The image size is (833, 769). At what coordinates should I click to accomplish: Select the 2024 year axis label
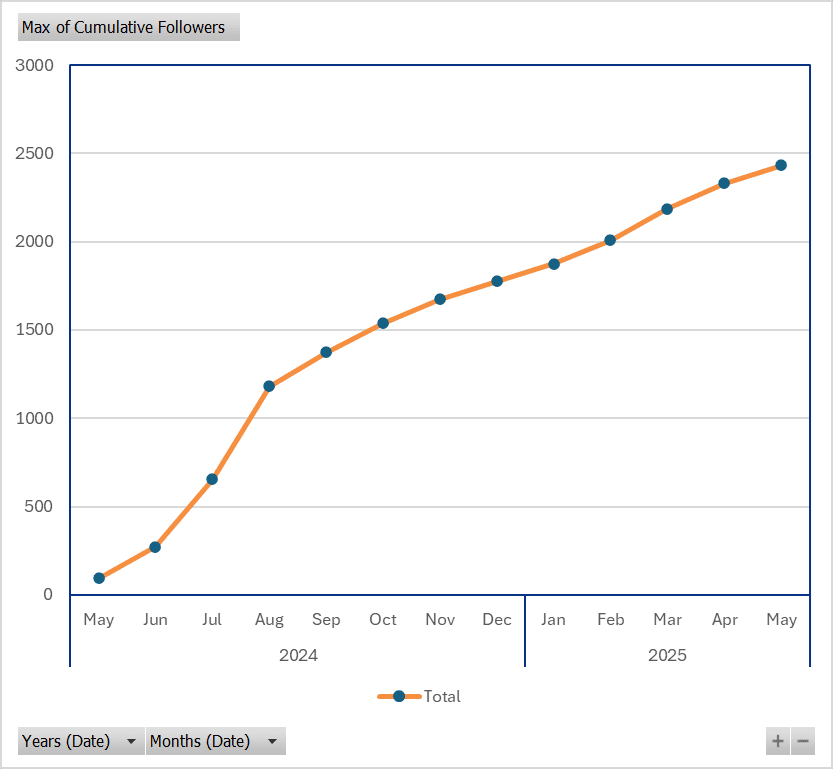(298, 656)
